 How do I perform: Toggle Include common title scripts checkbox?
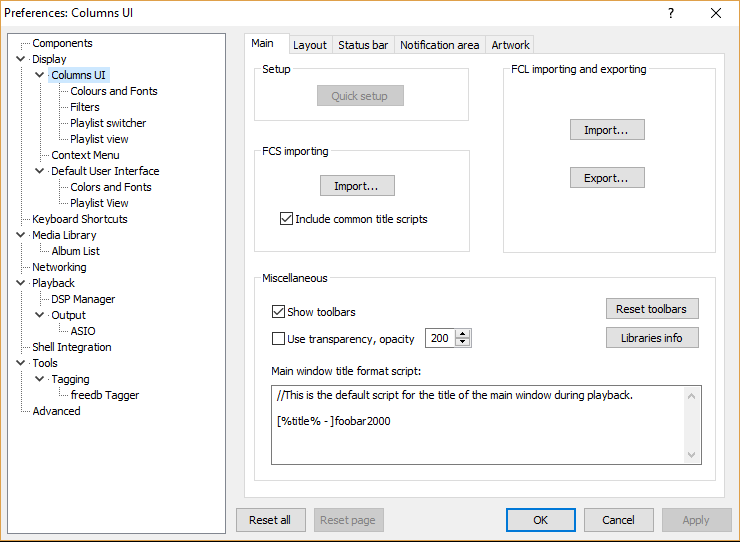click(x=287, y=219)
